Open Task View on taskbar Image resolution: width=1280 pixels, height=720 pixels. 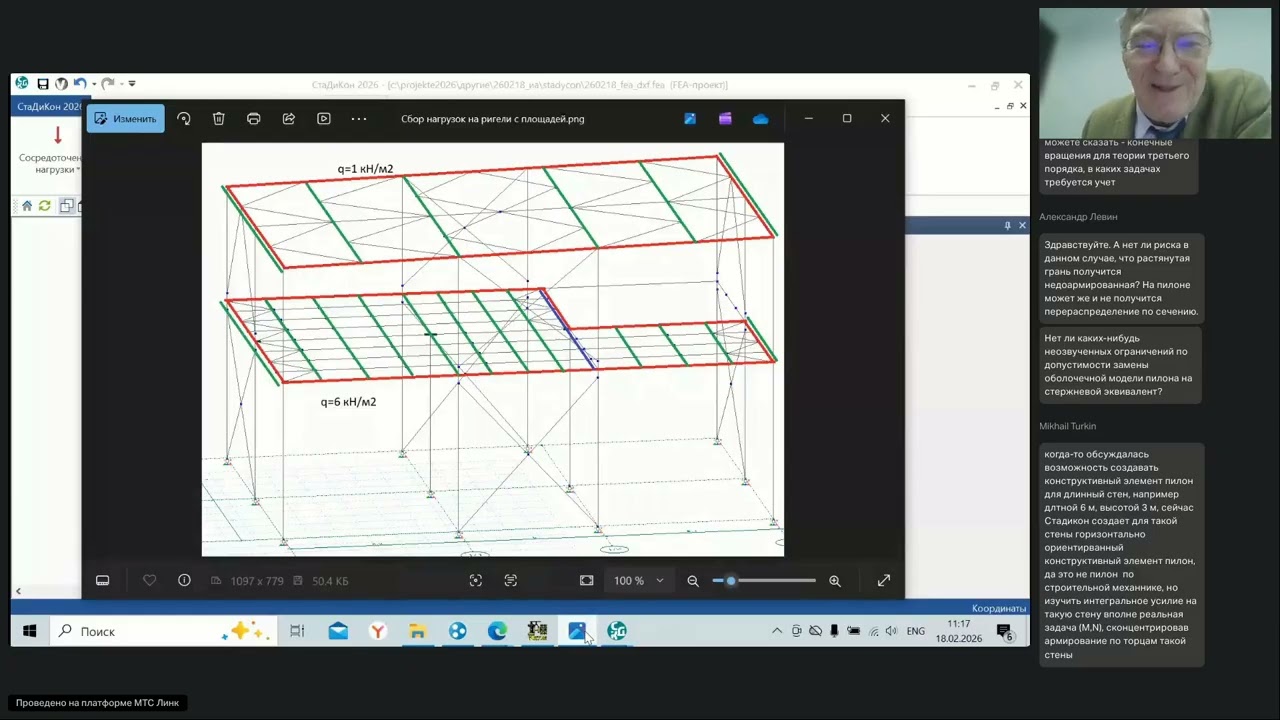297,631
